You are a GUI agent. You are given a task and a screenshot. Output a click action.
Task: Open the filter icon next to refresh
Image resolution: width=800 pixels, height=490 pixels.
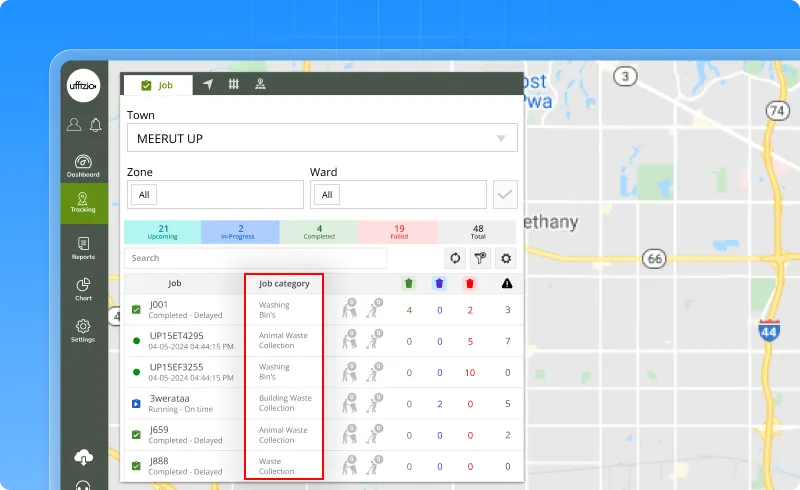pos(480,258)
